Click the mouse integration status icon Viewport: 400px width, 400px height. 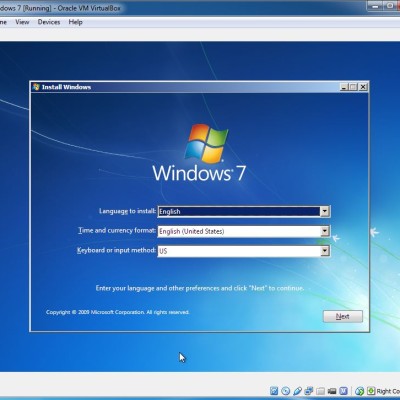coord(359,391)
